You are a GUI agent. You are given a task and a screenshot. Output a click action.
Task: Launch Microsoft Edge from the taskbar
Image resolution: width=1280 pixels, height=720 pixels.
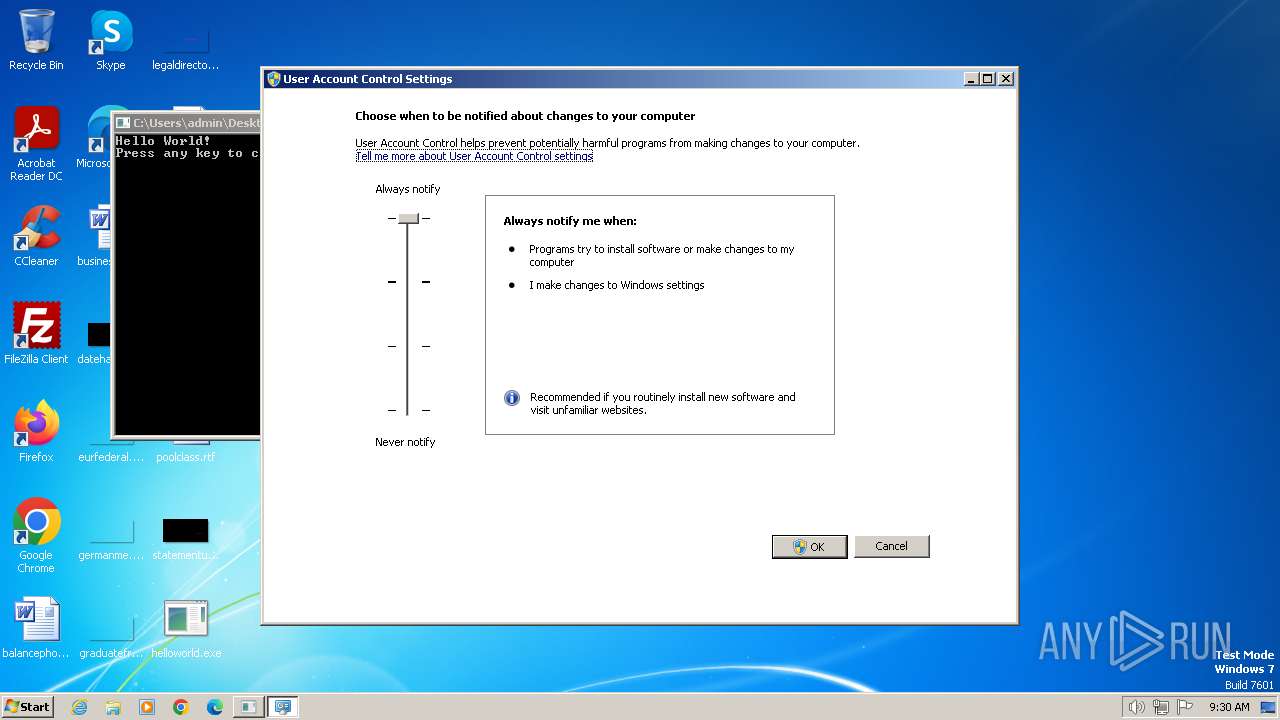pyautogui.click(x=215, y=707)
